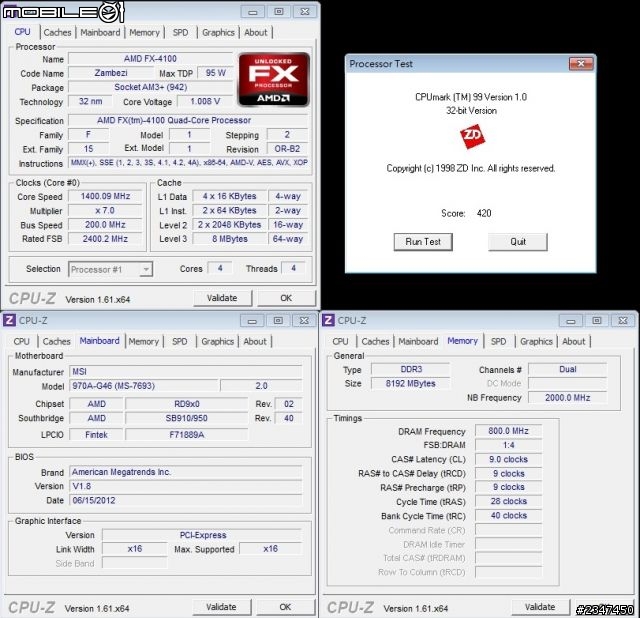Click the Socket AM3+ (942) package field

(x=150, y=87)
